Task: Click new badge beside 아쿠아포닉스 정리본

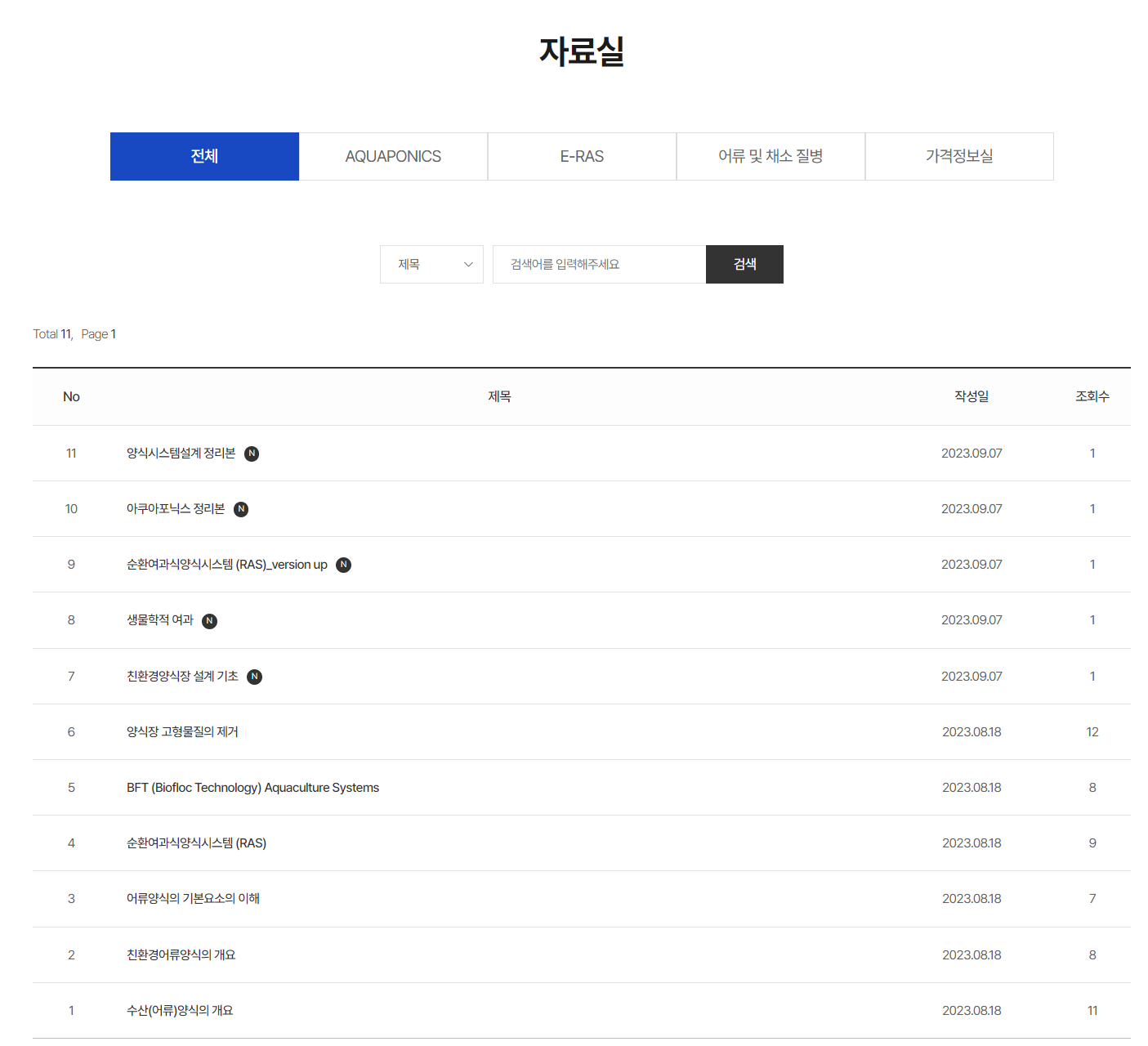Action: pos(241,509)
